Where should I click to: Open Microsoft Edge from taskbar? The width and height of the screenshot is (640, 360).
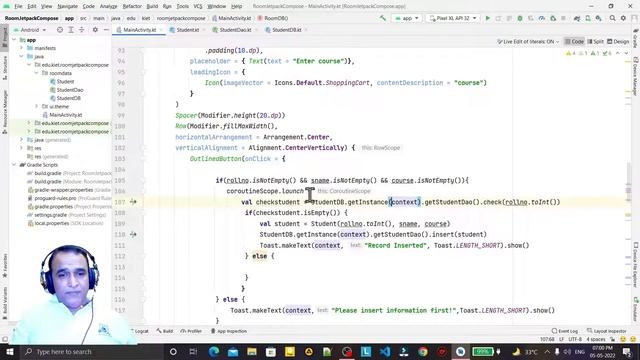point(214,351)
